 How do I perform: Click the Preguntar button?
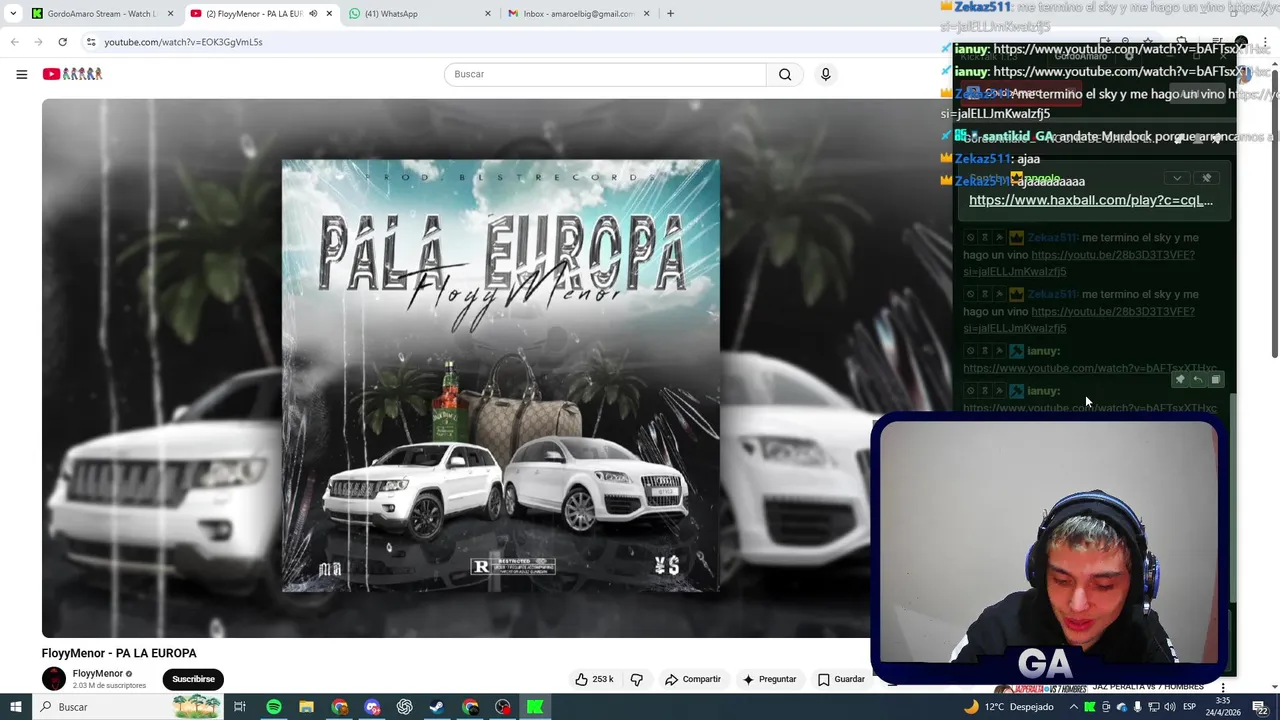pyautogui.click(x=769, y=679)
